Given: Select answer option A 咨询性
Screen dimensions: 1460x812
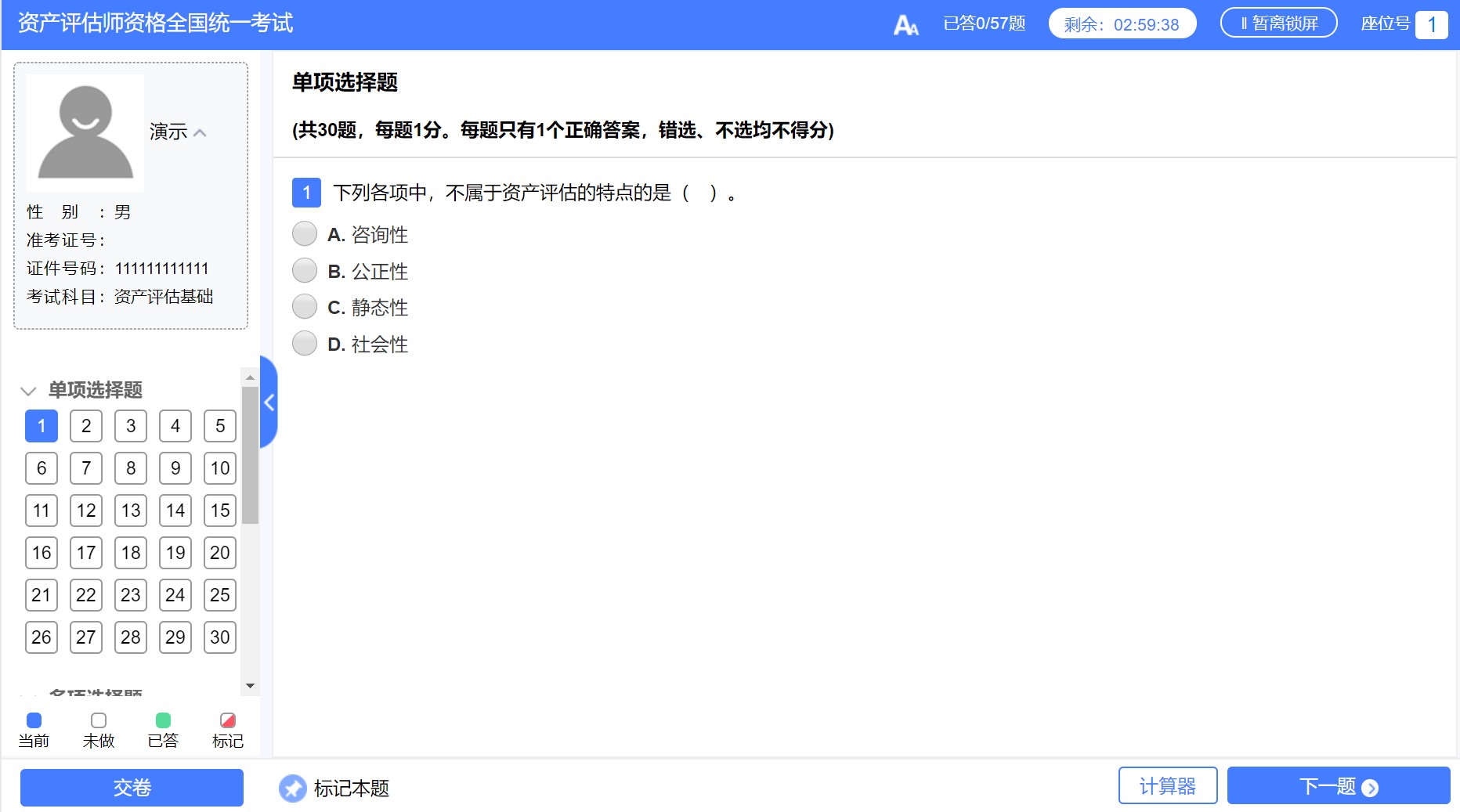Looking at the screenshot, I should (305, 233).
